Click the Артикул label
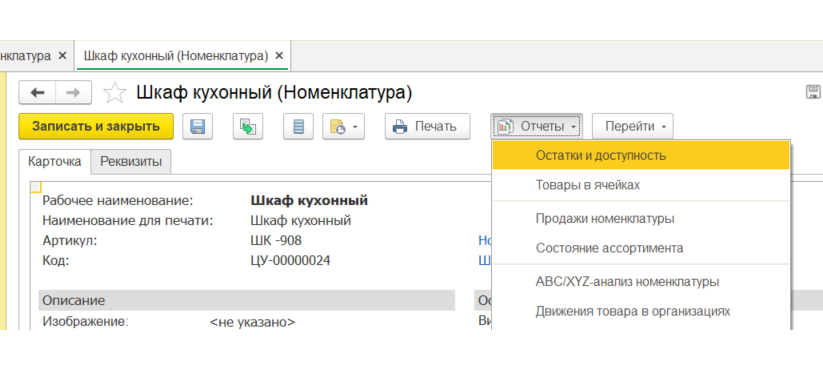The image size is (823, 384). tap(70, 240)
